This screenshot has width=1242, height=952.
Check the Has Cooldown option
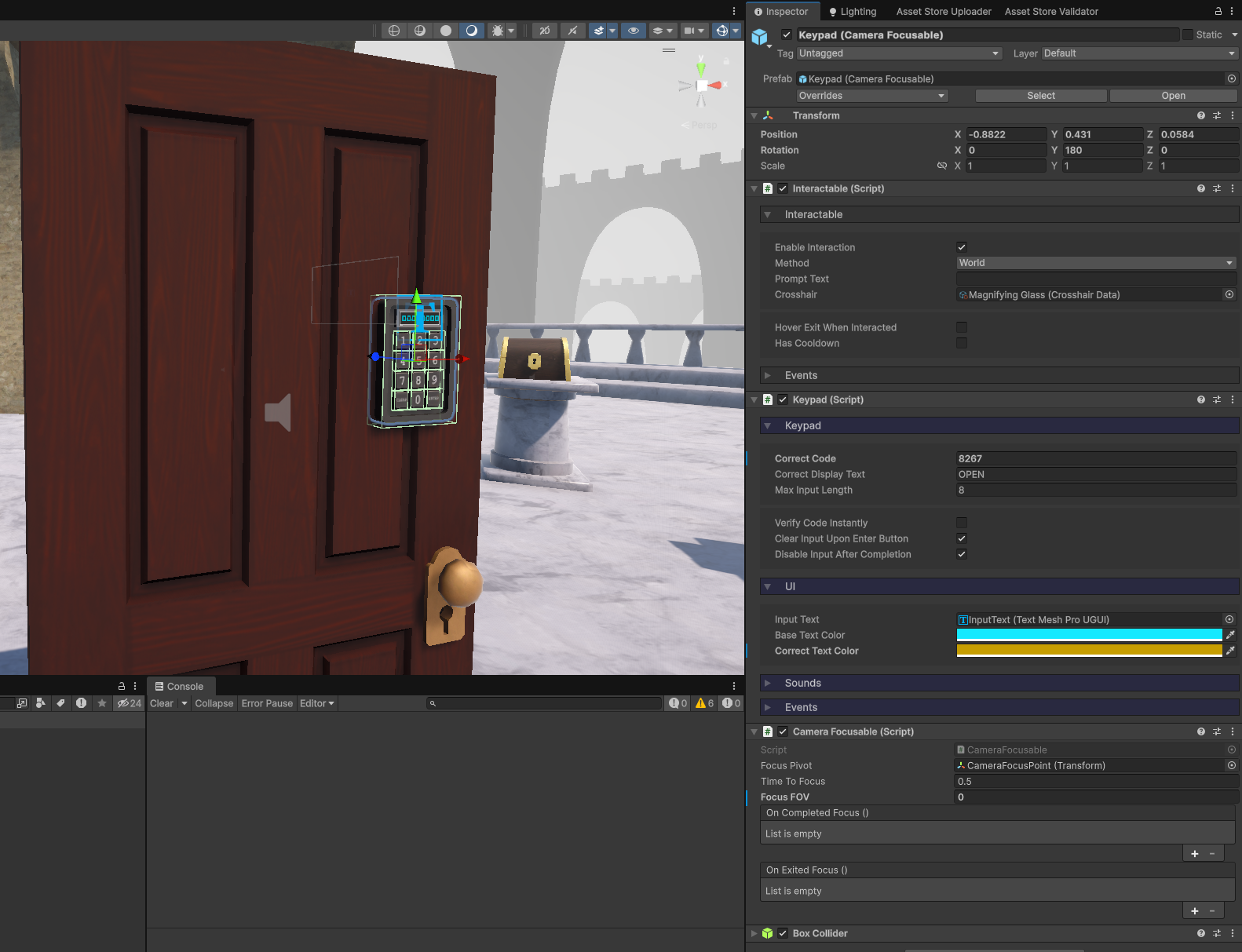(x=962, y=343)
